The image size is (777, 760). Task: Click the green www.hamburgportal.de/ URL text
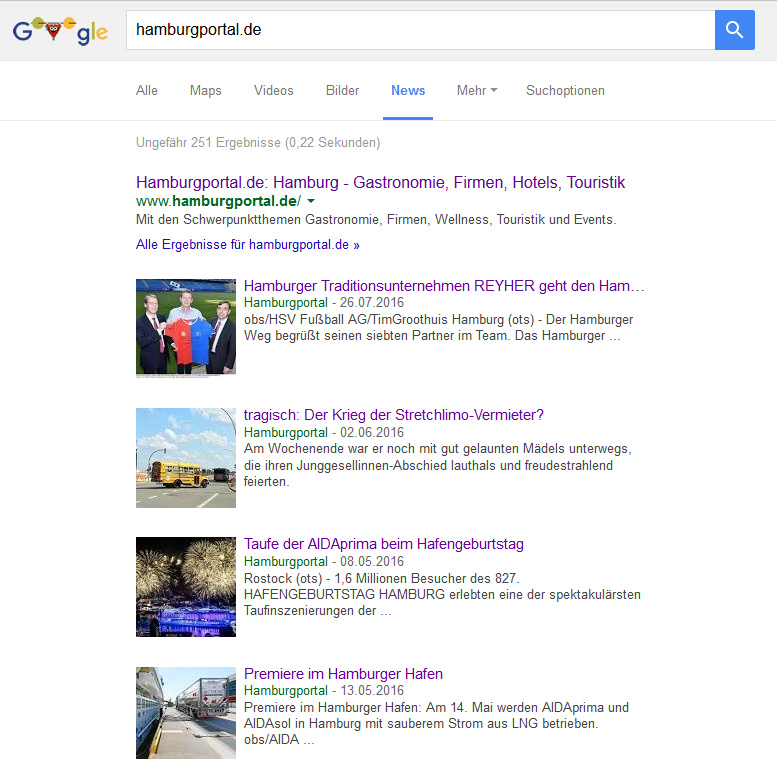click(218, 201)
